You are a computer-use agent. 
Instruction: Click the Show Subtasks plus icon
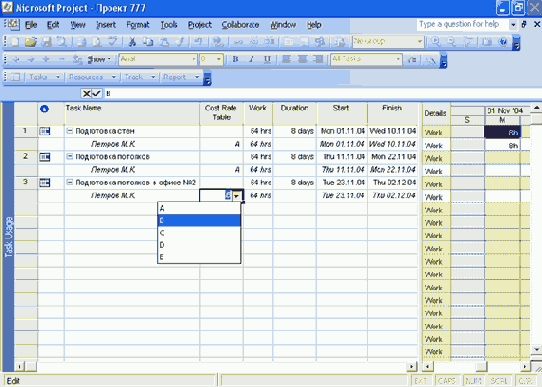coord(46,59)
